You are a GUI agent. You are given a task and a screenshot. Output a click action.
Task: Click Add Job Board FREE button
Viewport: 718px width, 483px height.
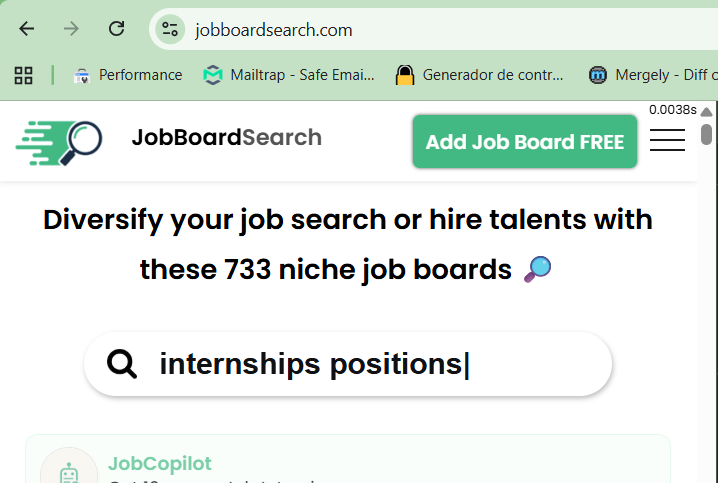point(525,141)
